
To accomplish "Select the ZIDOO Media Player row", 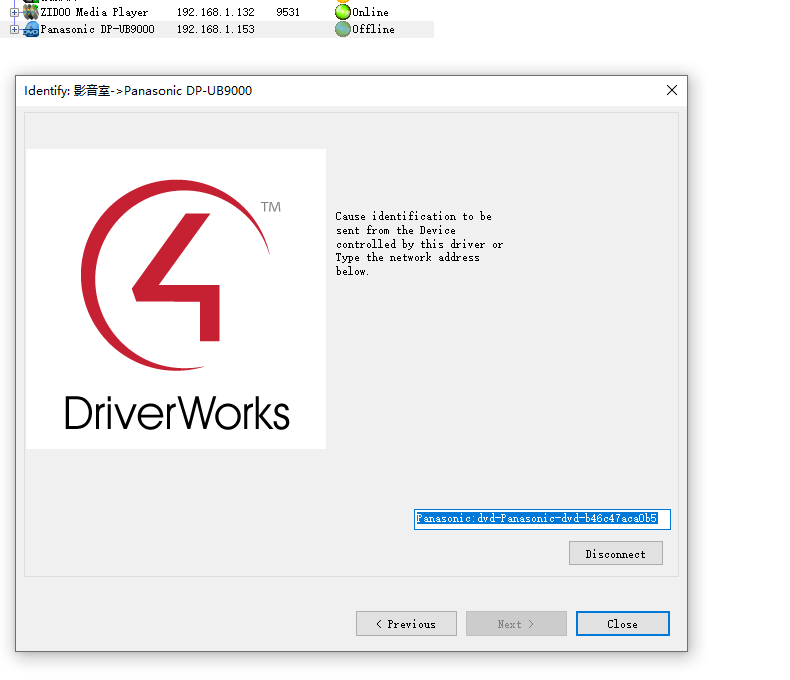I will (x=94, y=12).
